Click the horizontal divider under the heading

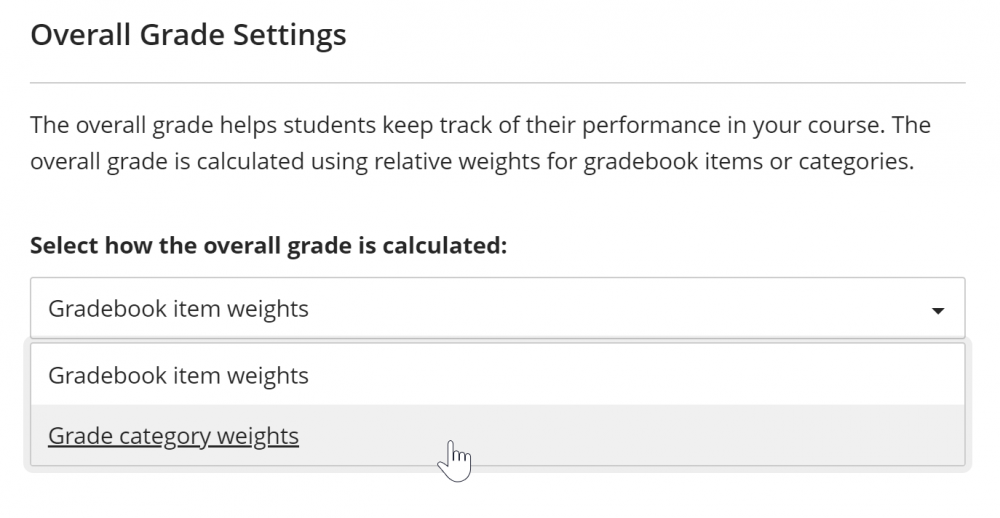tap(497, 82)
